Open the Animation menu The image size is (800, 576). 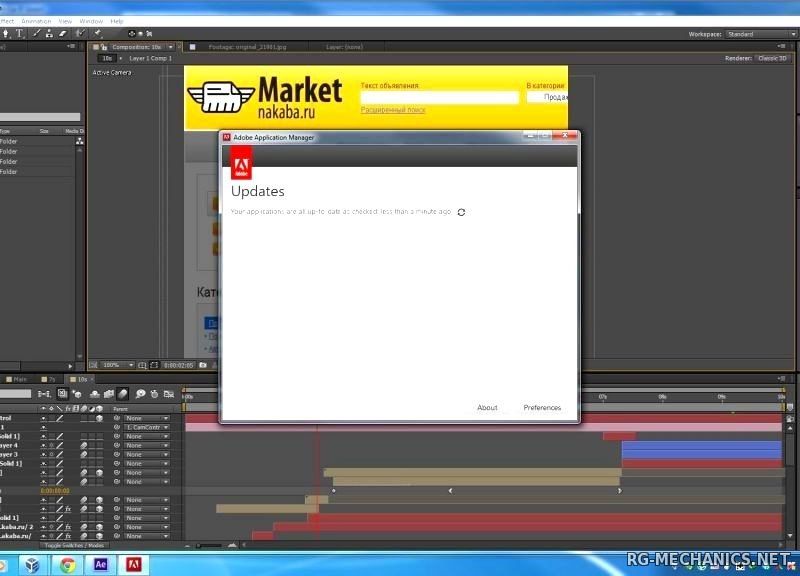coord(36,21)
